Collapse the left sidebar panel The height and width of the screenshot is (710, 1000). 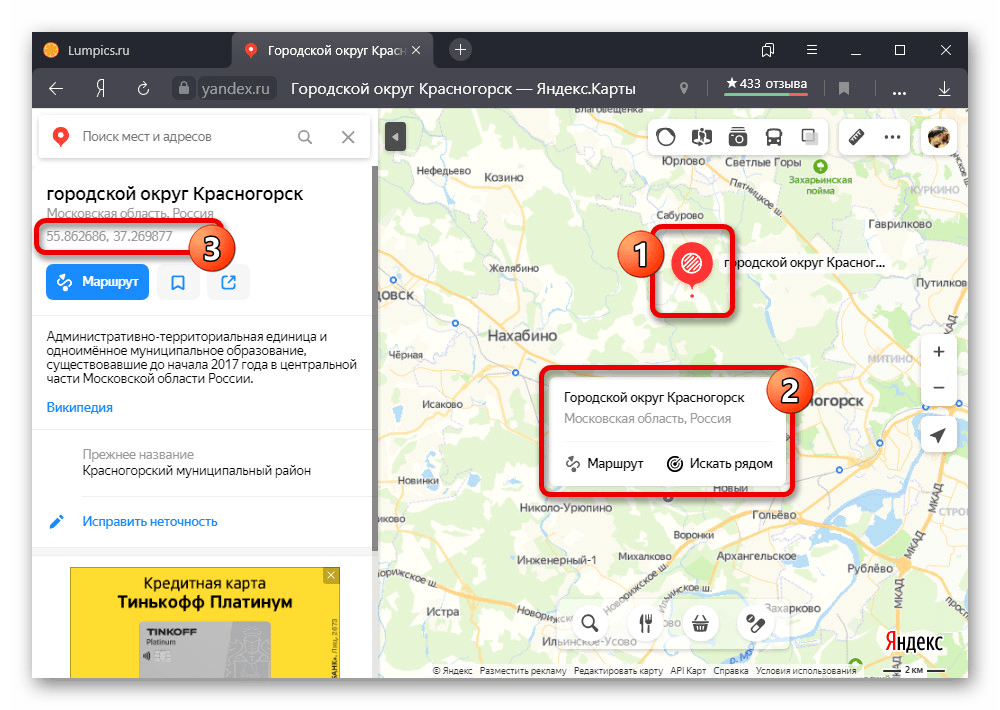(x=395, y=136)
